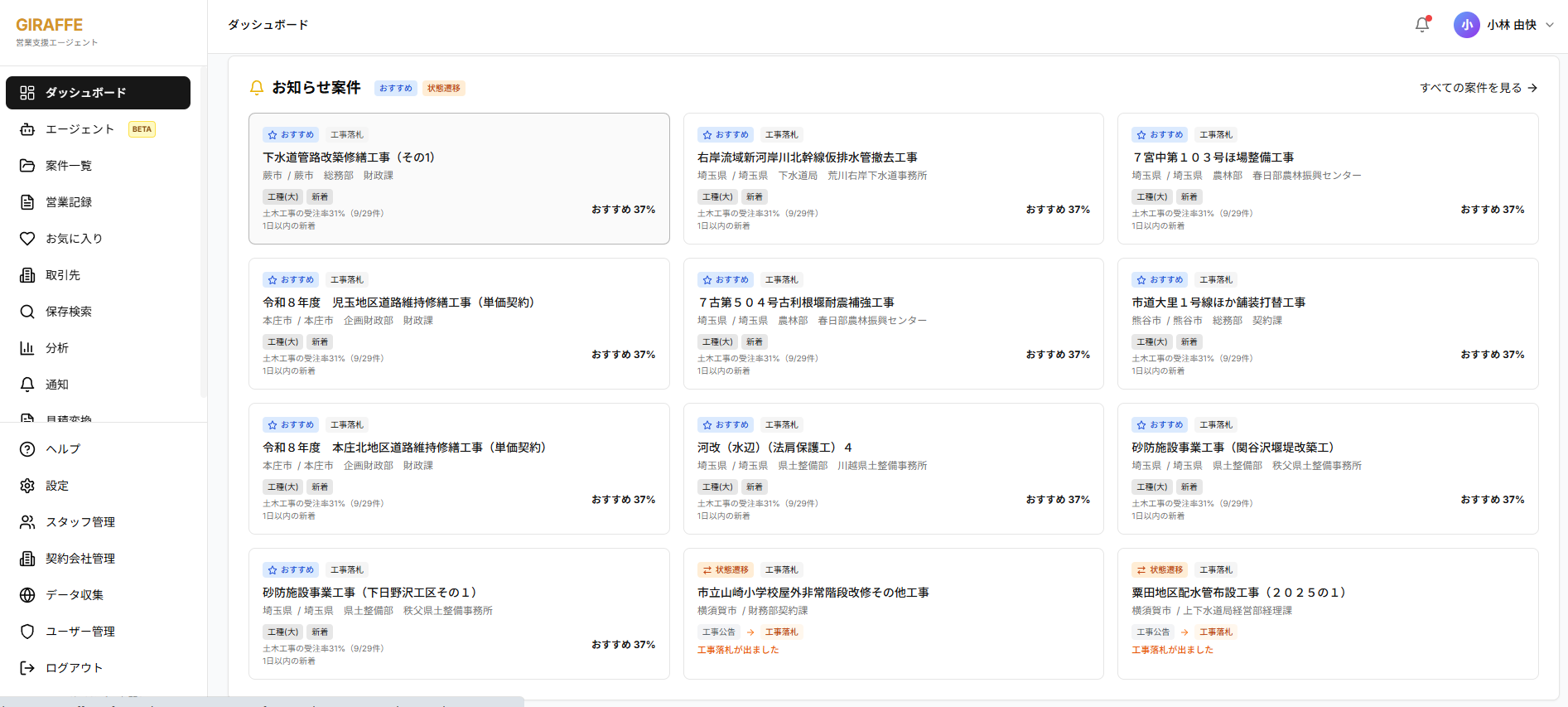Image resolution: width=1568 pixels, height=707 pixels.
Task: Go to 営業記録 in the sidebar
Action: 69,202
